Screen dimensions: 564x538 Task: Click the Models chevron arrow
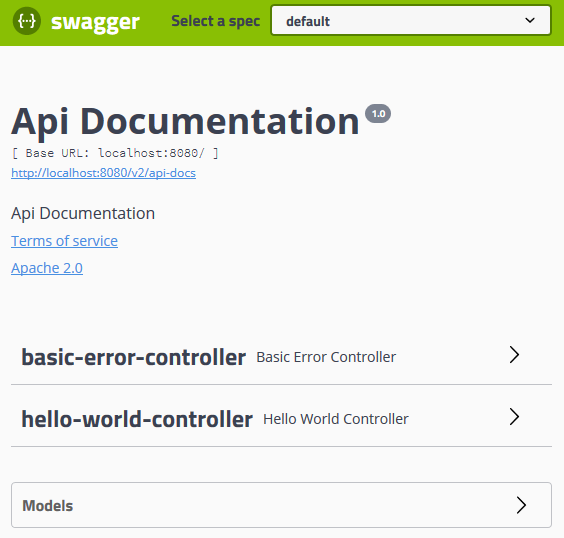pyautogui.click(x=522, y=505)
